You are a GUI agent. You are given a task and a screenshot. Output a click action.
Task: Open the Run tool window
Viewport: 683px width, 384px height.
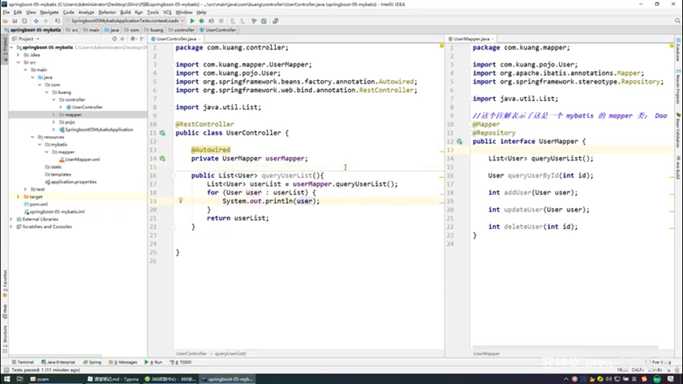(153, 362)
